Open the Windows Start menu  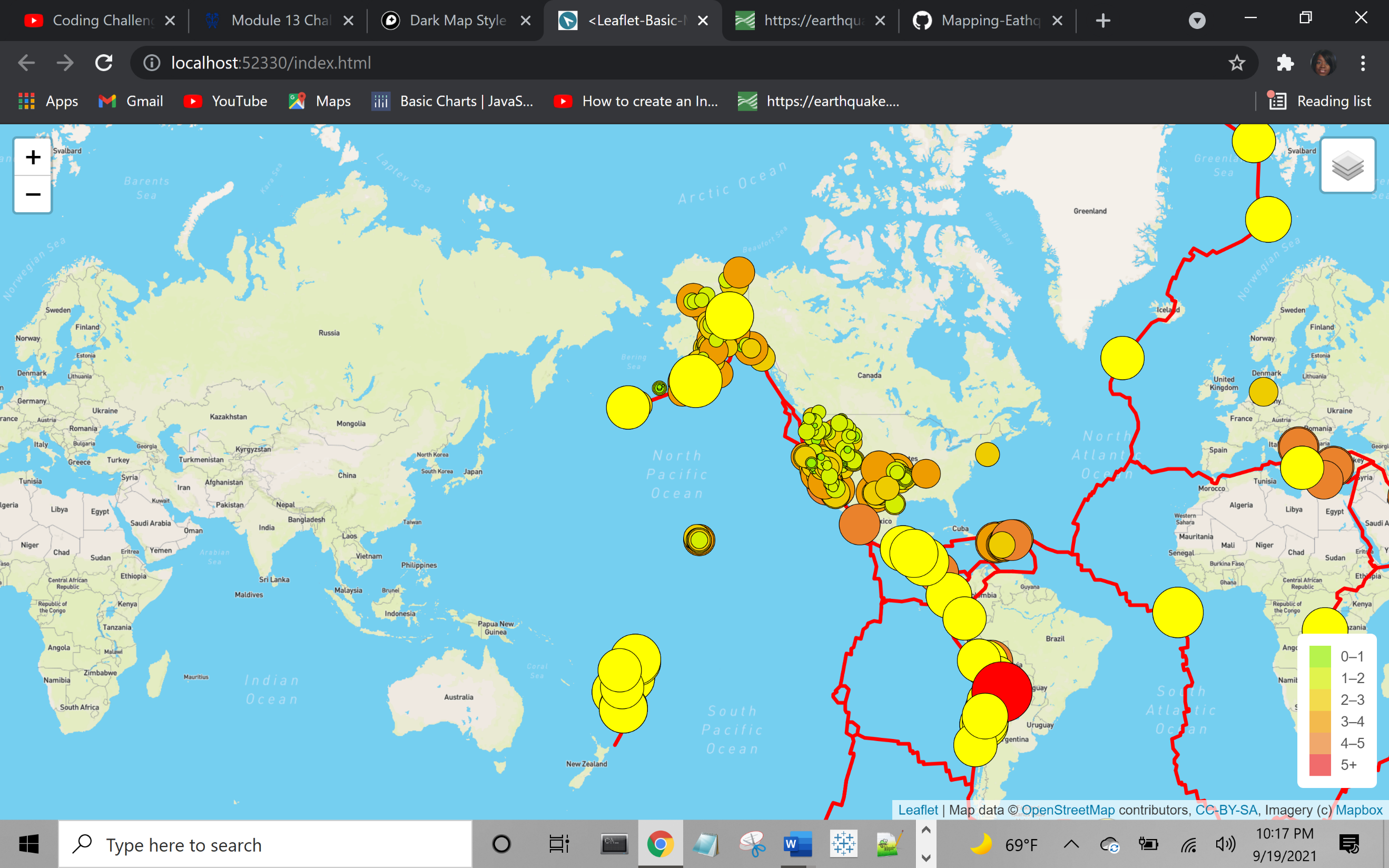pyautogui.click(x=28, y=844)
